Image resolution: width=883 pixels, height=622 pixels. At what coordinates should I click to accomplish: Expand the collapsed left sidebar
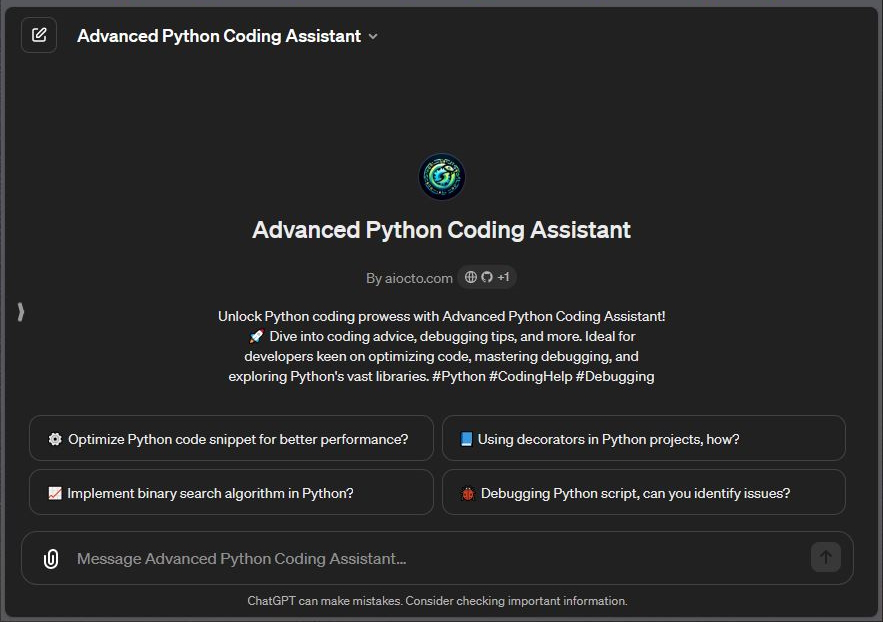20,311
